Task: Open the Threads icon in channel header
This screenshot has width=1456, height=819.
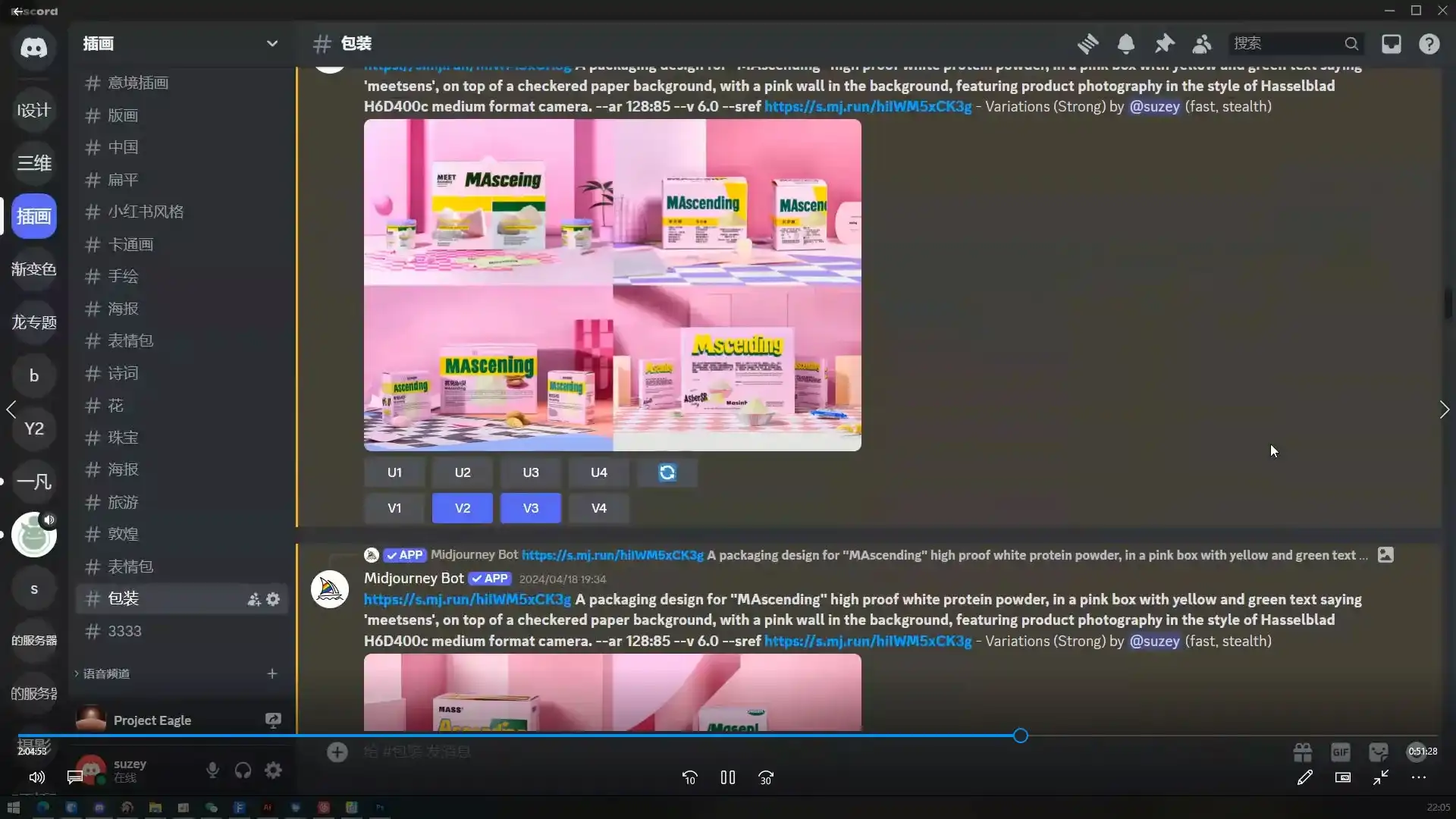Action: pyautogui.click(x=1087, y=44)
